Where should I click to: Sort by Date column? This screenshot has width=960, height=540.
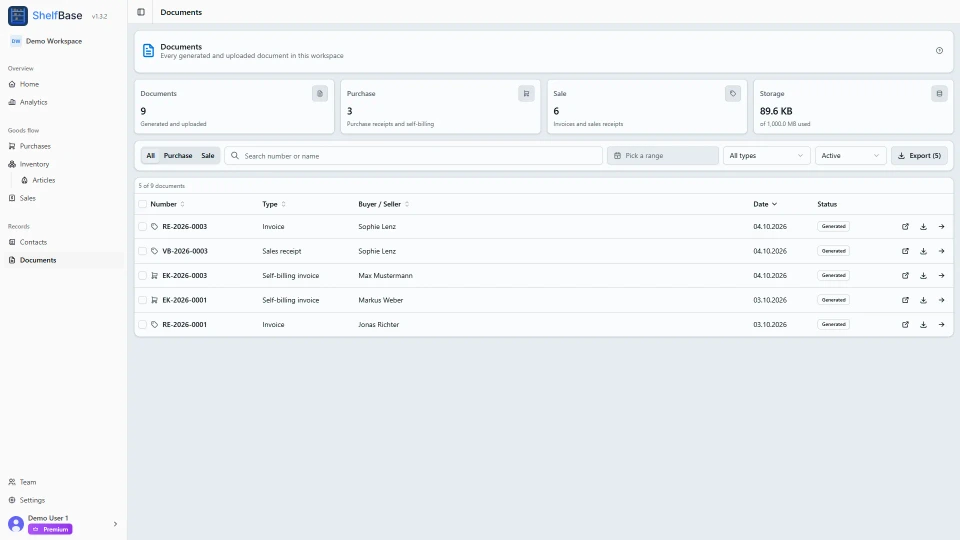[x=765, y=204]
